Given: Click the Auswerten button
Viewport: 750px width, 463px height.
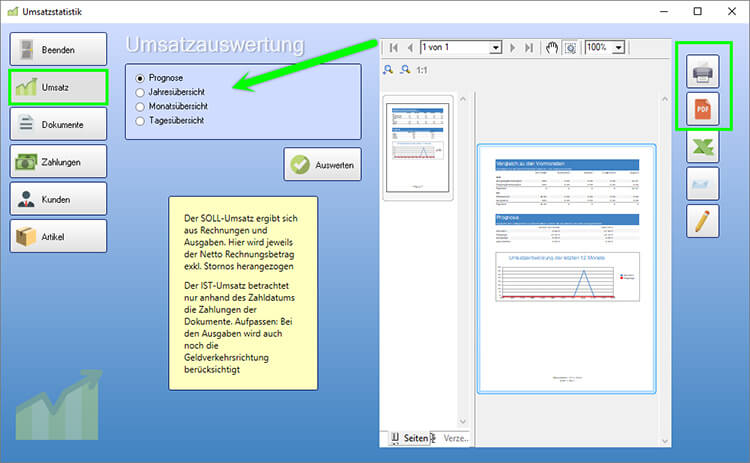Looking at the screenshot, I should tap(322, 165).
